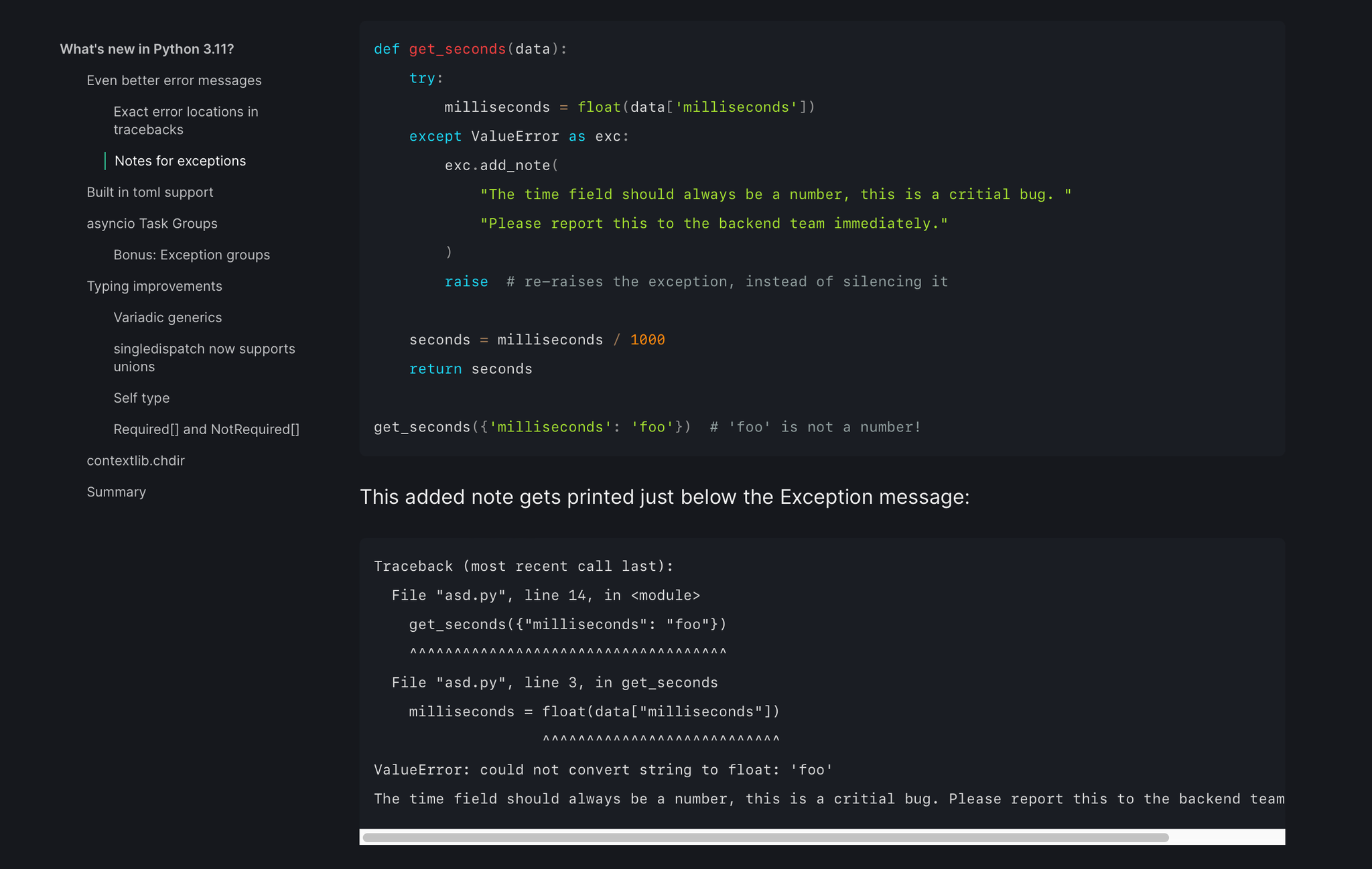Open the 'Typing improvements' section

[154, 286]
